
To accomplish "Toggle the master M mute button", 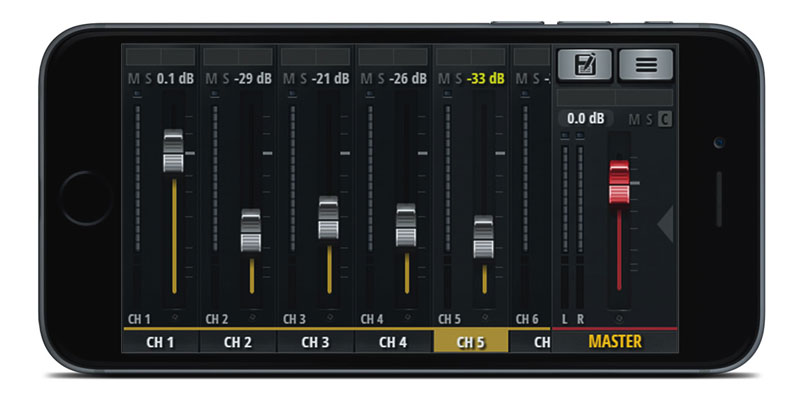I will (x=634, y=120).
